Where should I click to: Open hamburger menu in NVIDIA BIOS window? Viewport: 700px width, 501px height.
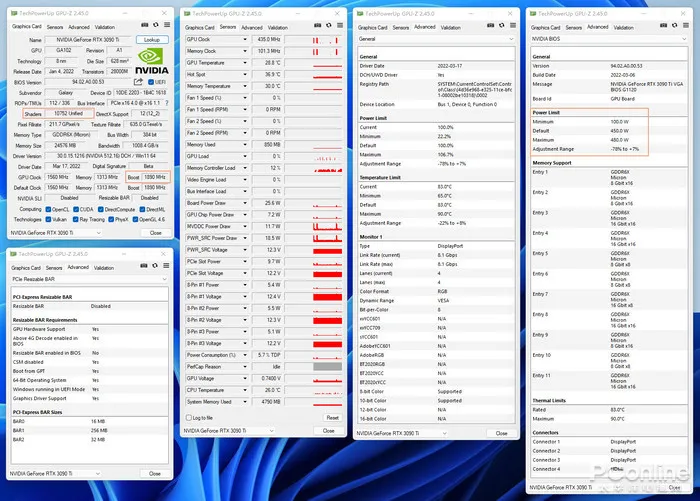[x=686, y=25]
